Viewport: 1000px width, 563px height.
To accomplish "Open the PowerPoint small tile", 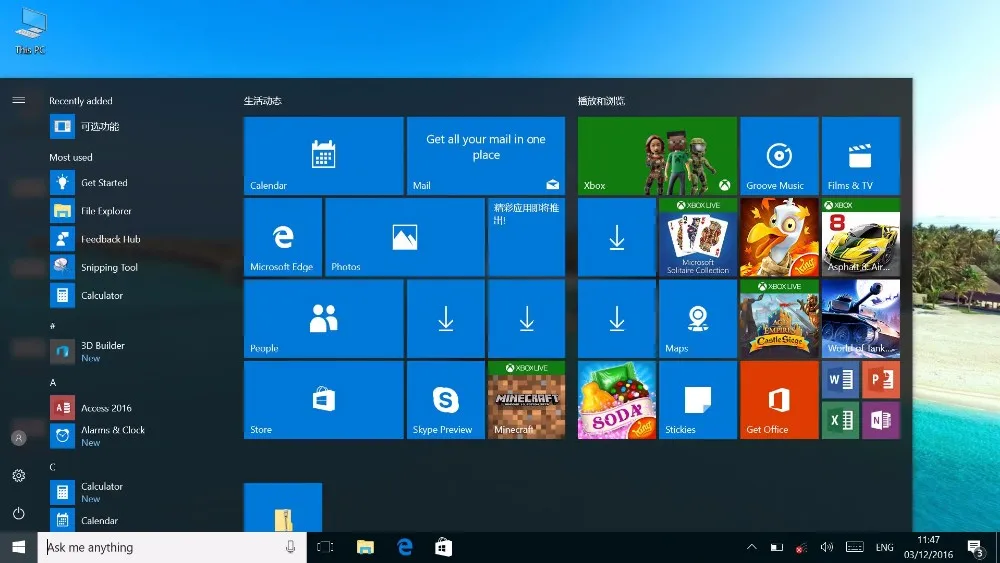I will click(x=881, y=380).
